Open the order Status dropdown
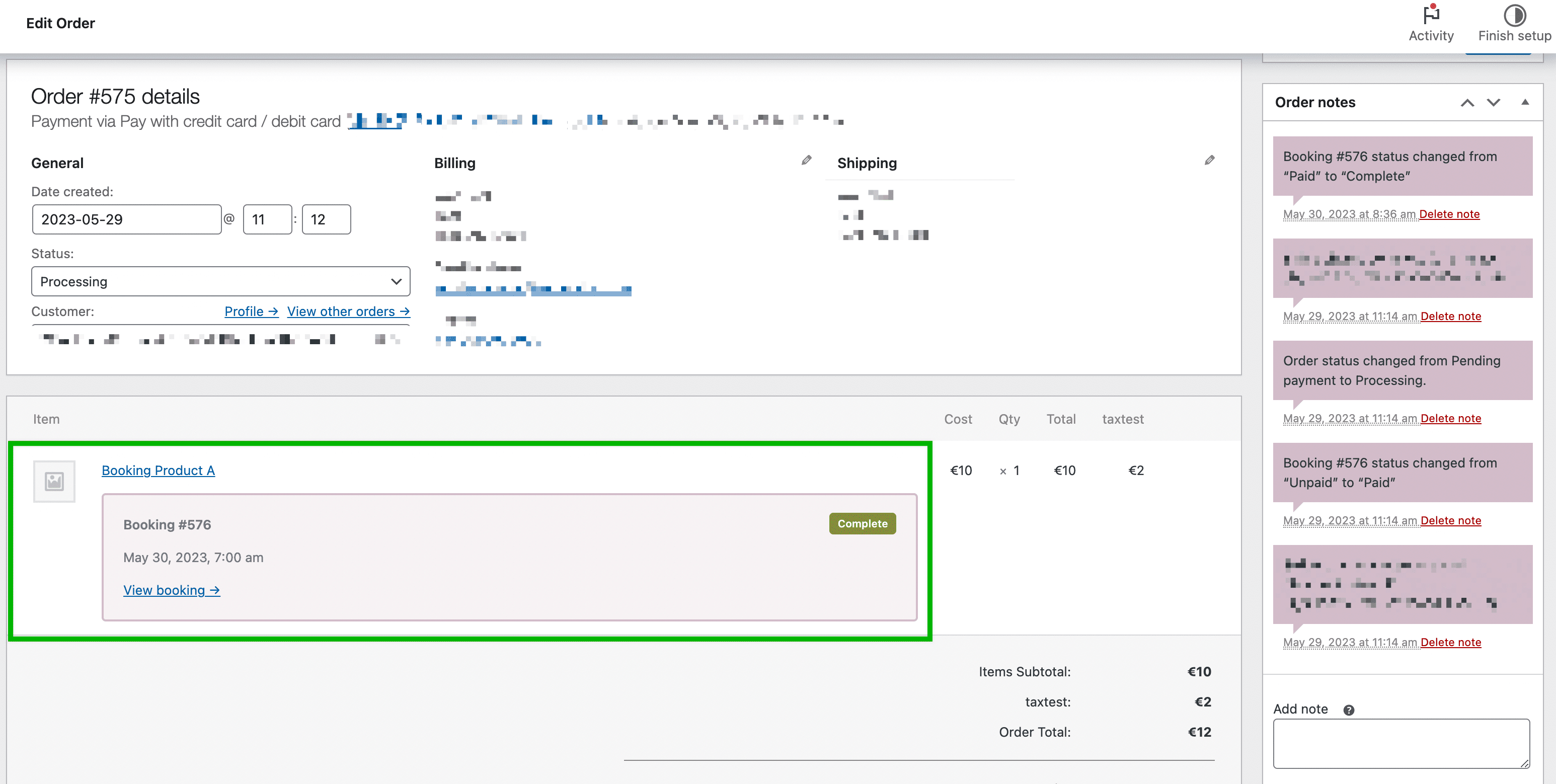 [220, 281]
